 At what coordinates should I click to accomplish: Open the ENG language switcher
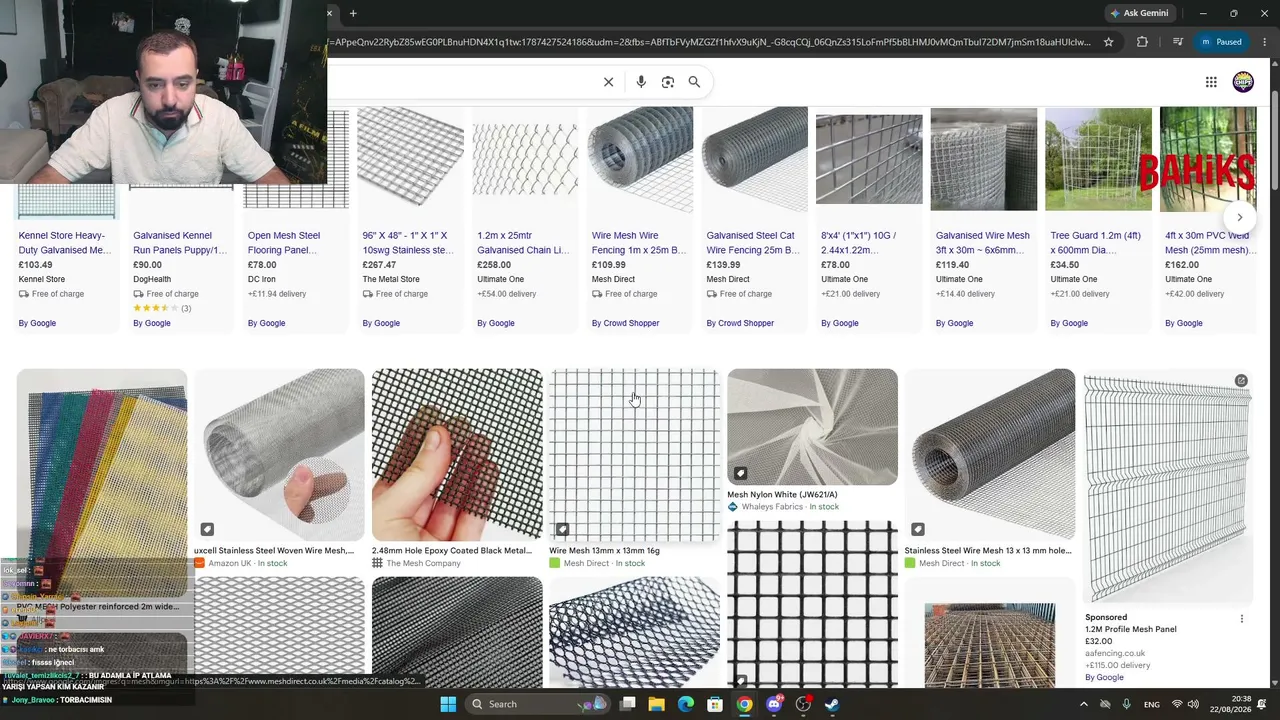(1152, 704)
